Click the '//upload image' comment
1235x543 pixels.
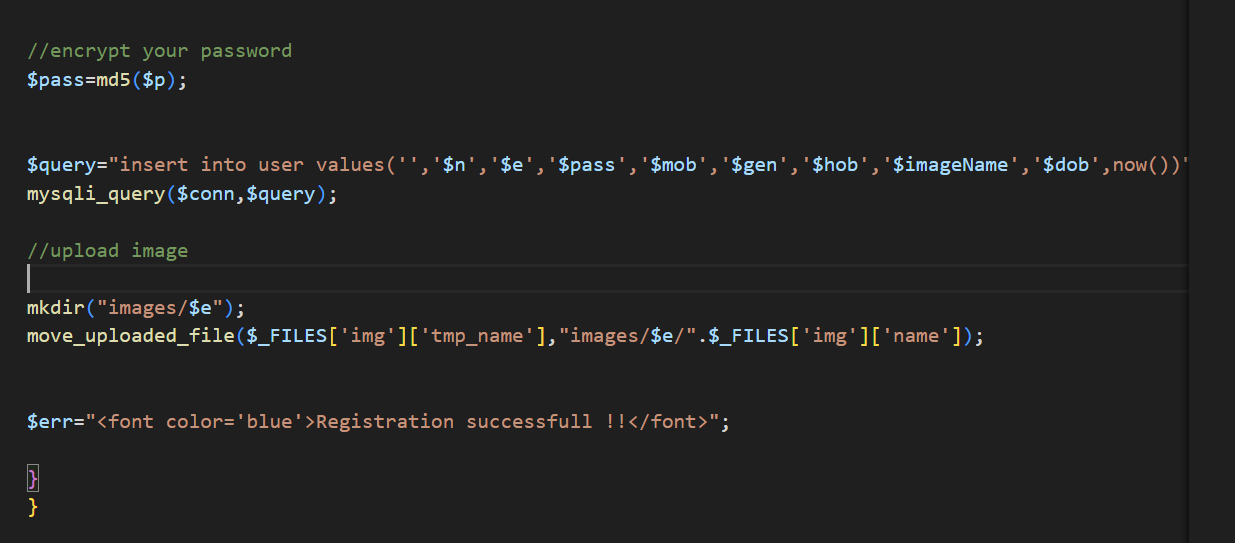pos(107,251)
